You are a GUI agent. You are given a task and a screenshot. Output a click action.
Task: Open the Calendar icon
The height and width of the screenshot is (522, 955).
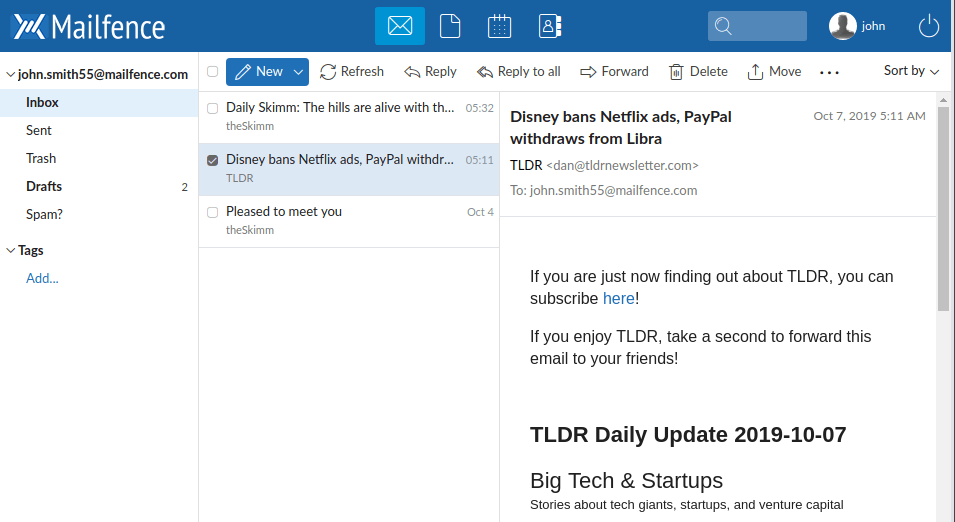tap(499, 26)
